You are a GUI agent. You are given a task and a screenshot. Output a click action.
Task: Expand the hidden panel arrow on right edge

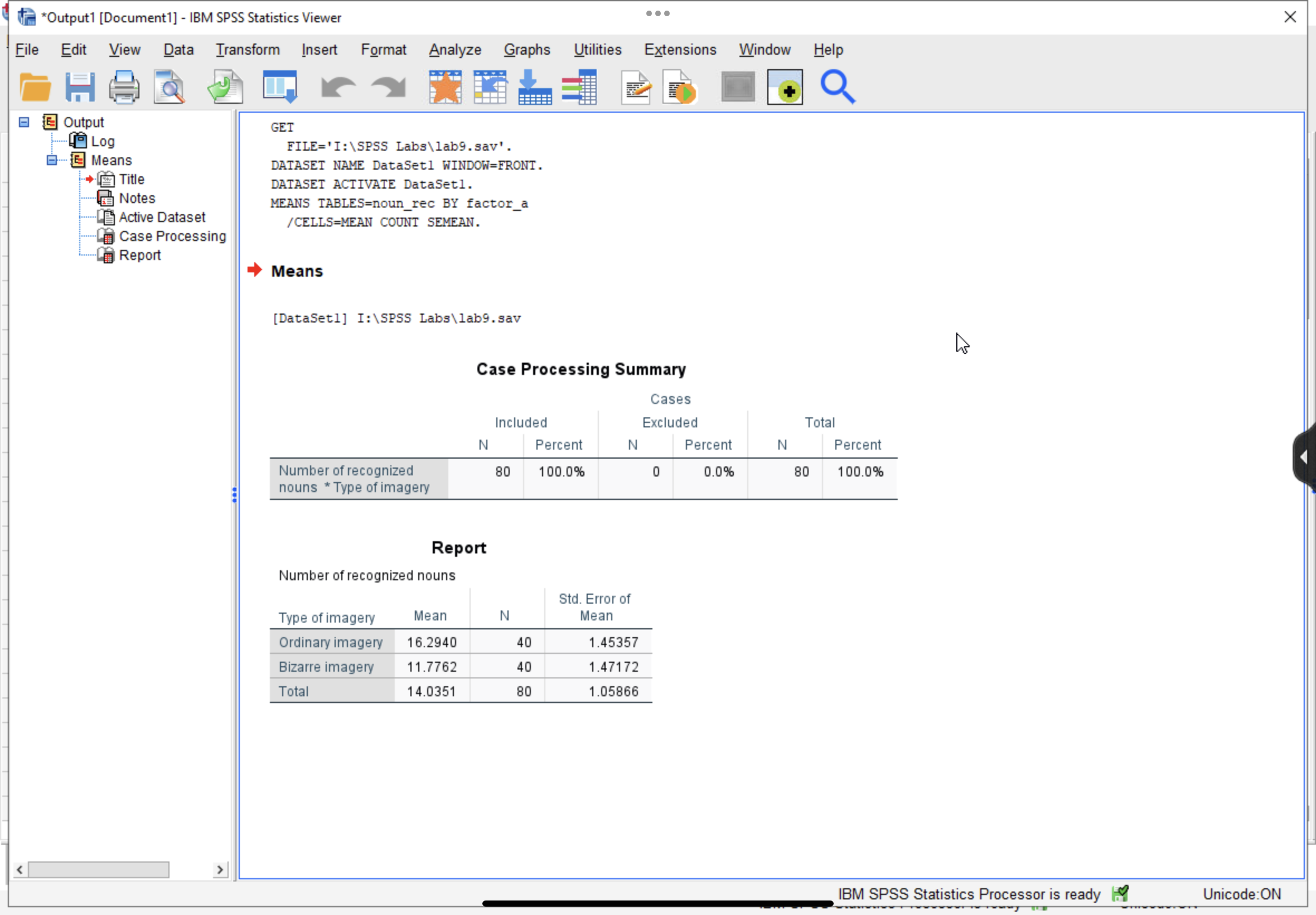pos(1304,456)
